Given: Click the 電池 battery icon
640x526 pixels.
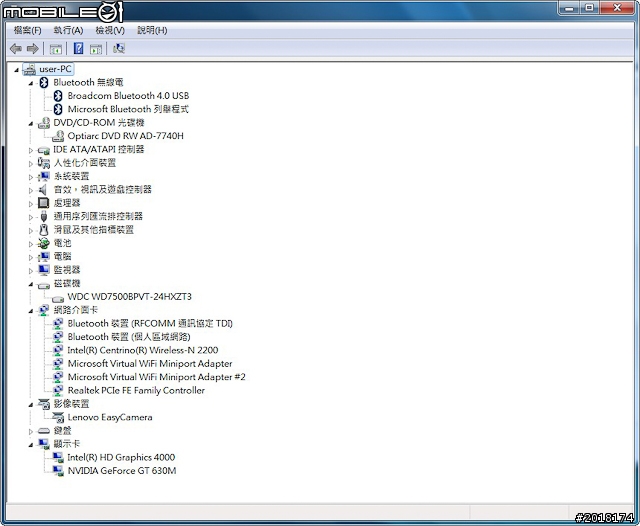Looking at the screenshot, I should coord(43,243).
